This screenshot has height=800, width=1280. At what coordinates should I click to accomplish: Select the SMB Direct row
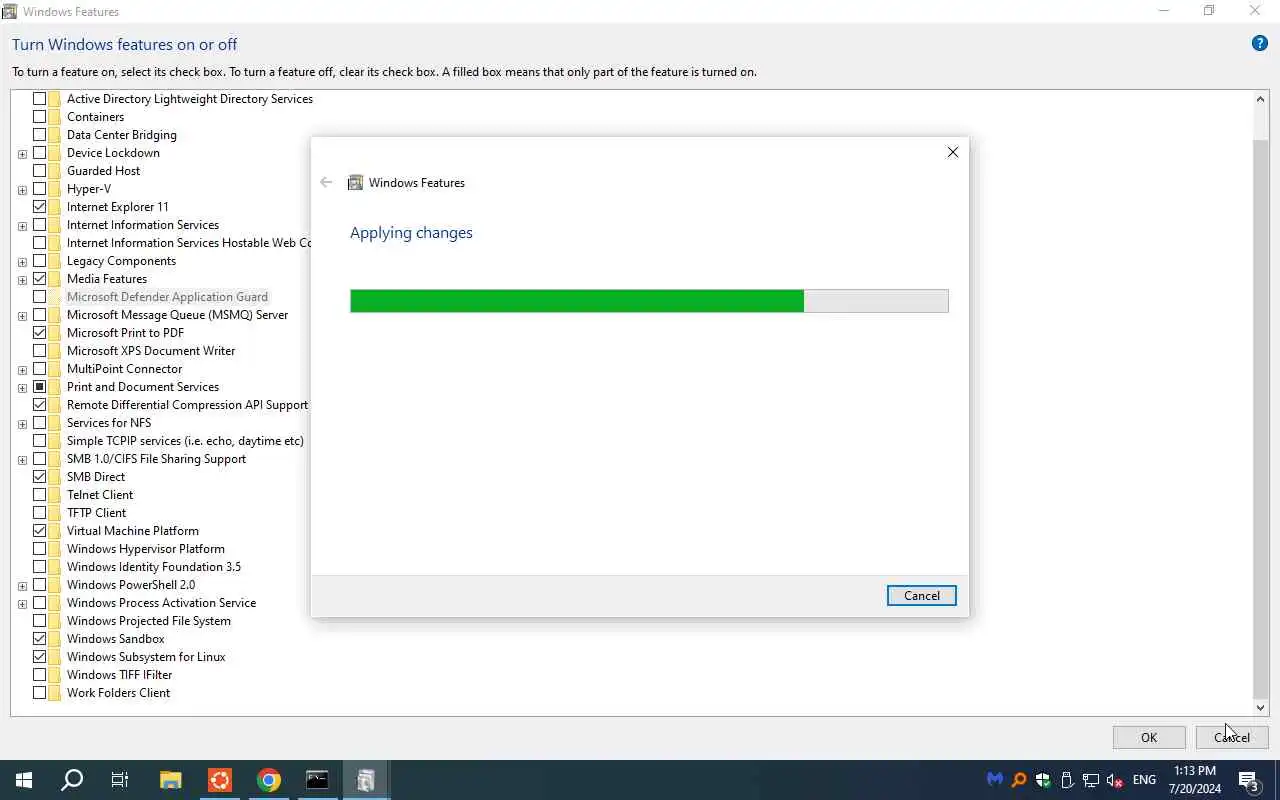(96, 477)
